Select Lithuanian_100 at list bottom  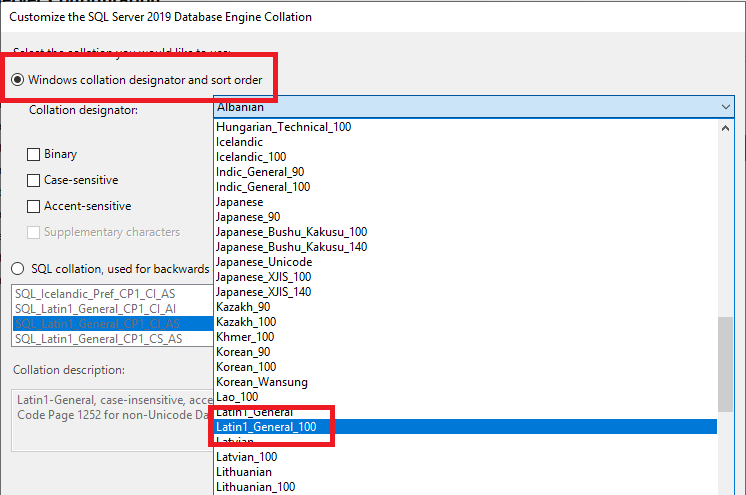point(255,487)
